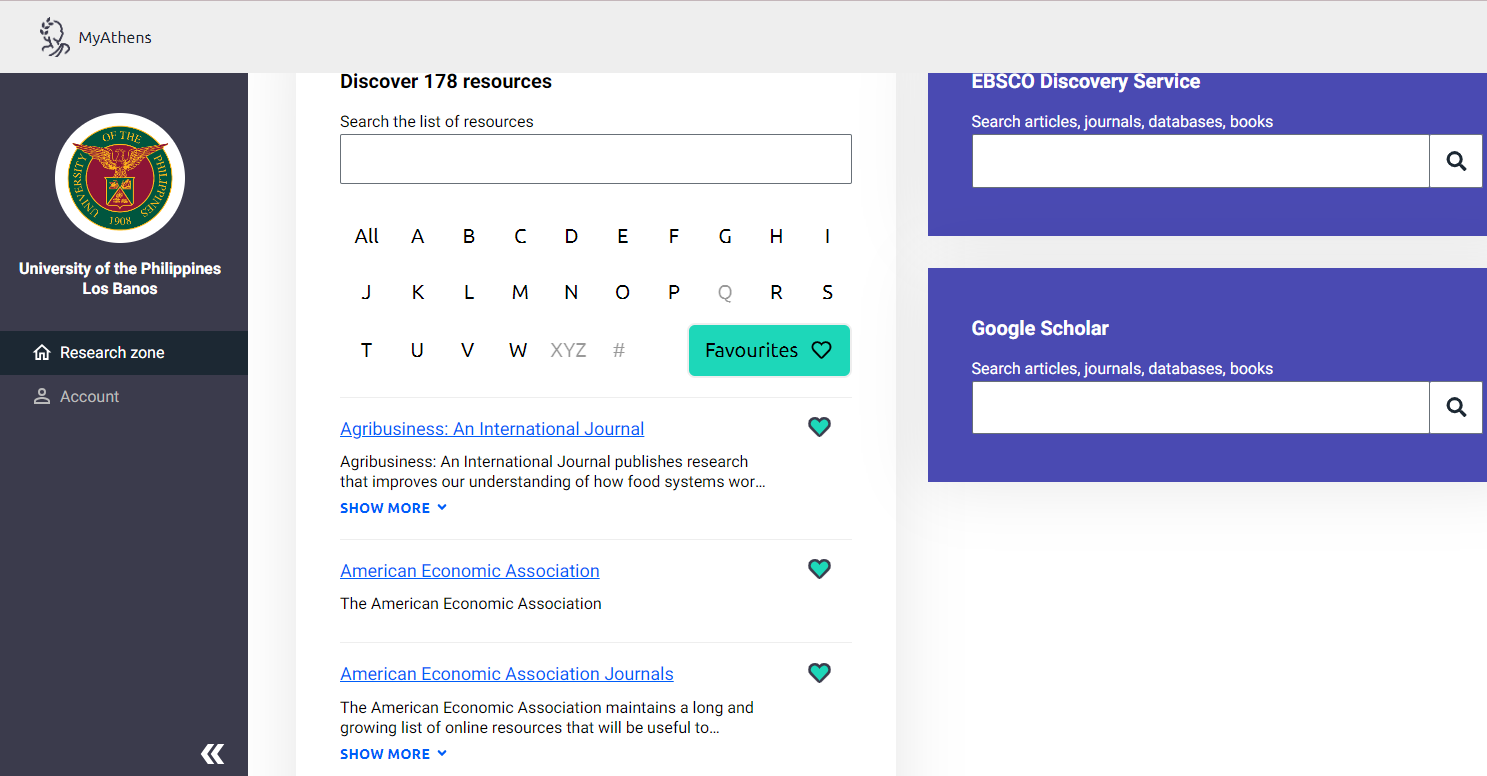Open the Agribusiness: An International Journal link

pos(491,428)
